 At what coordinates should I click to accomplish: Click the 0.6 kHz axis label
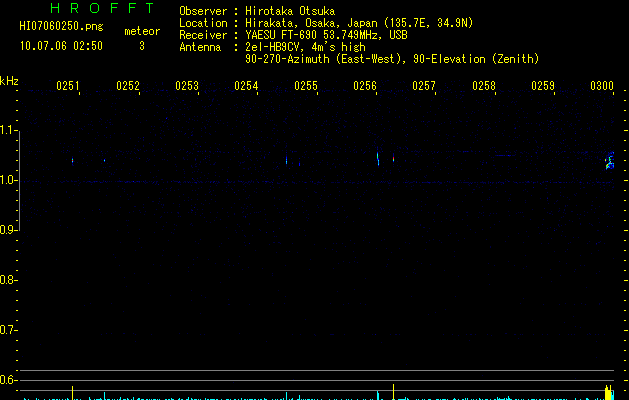point(9,380)
